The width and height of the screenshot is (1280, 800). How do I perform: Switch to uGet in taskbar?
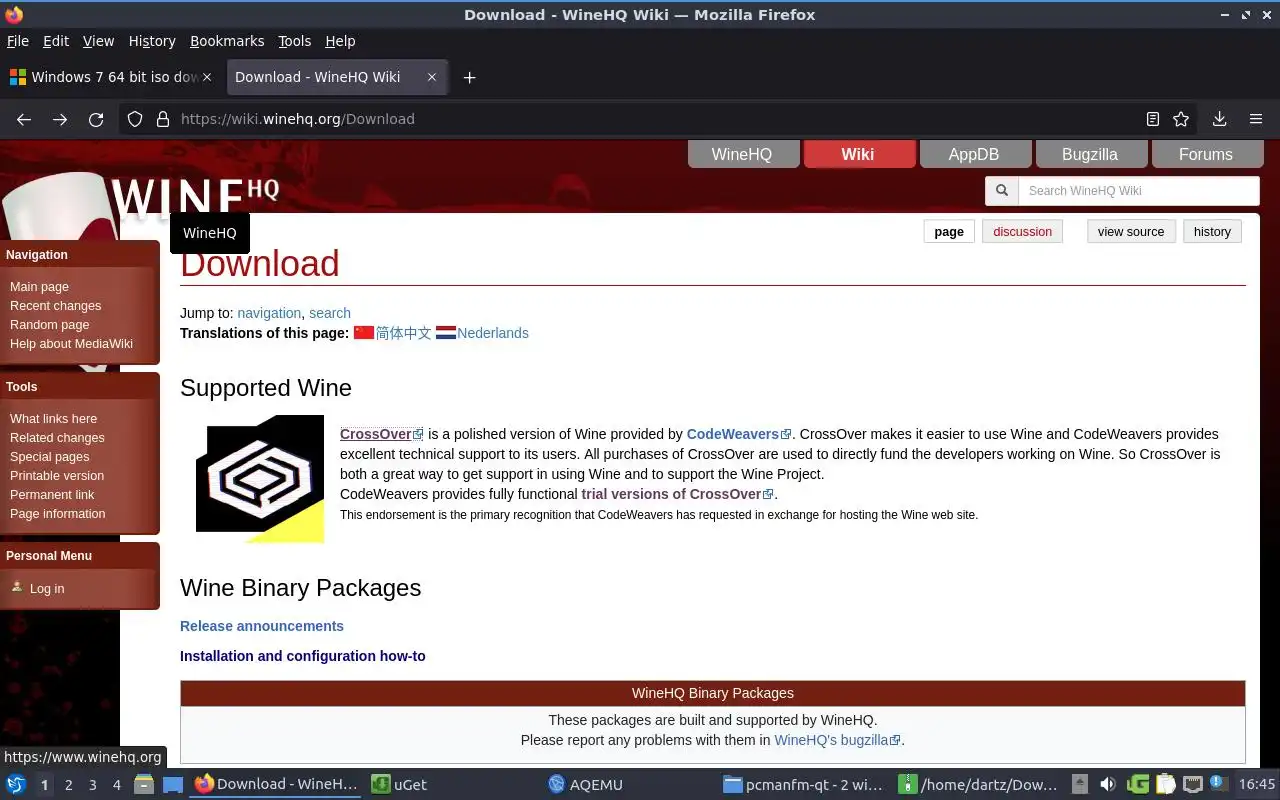400,785
